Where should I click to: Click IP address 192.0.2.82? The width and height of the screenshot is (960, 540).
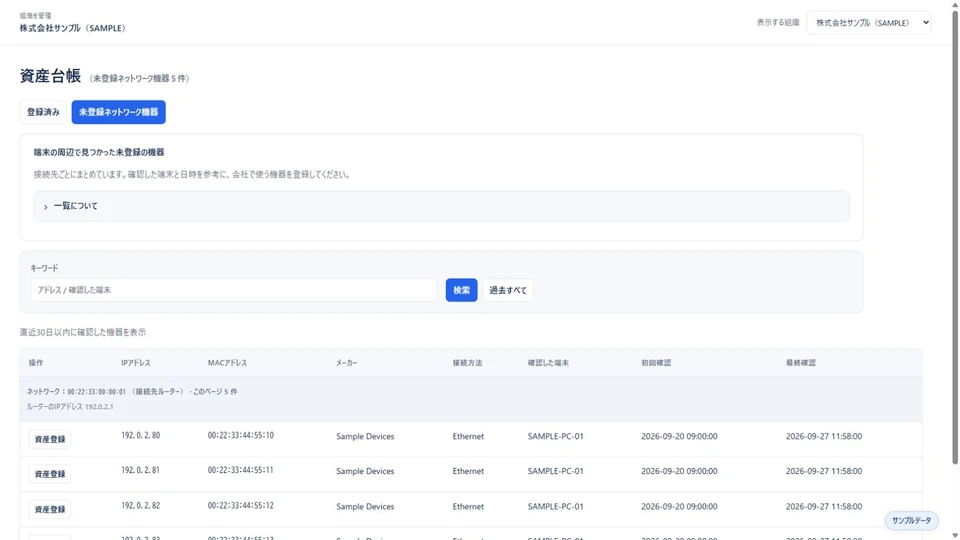click(141, 506)
